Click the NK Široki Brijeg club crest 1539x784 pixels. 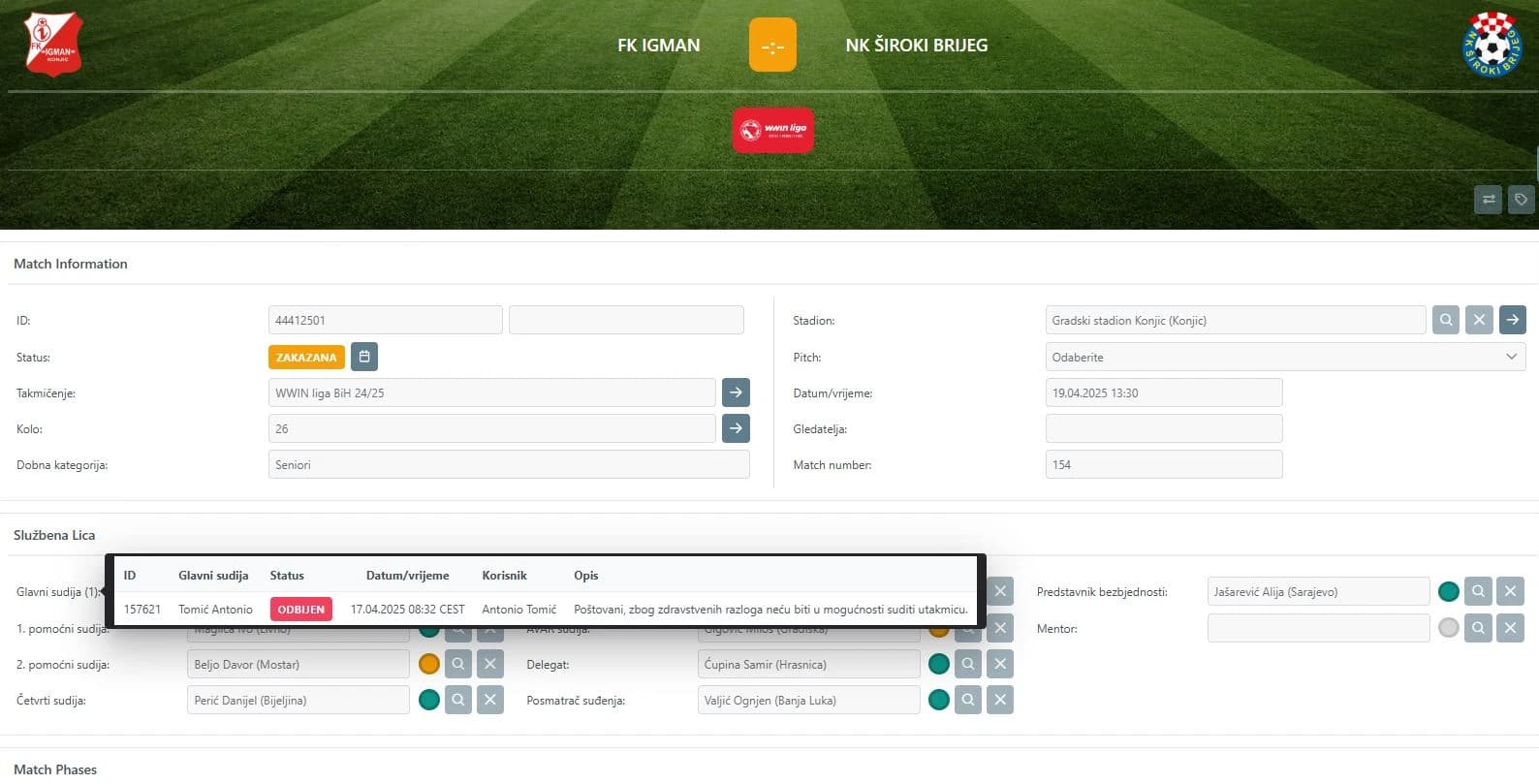pos(1492,45)
